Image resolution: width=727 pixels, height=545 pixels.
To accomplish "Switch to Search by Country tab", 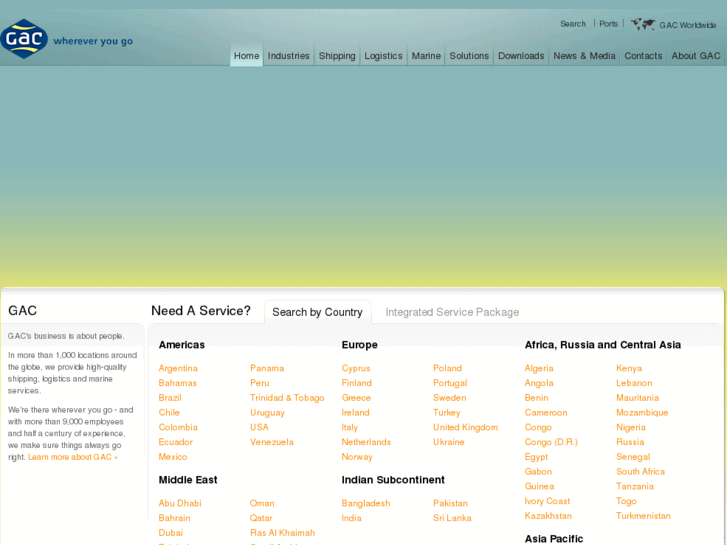I will 318,312.
